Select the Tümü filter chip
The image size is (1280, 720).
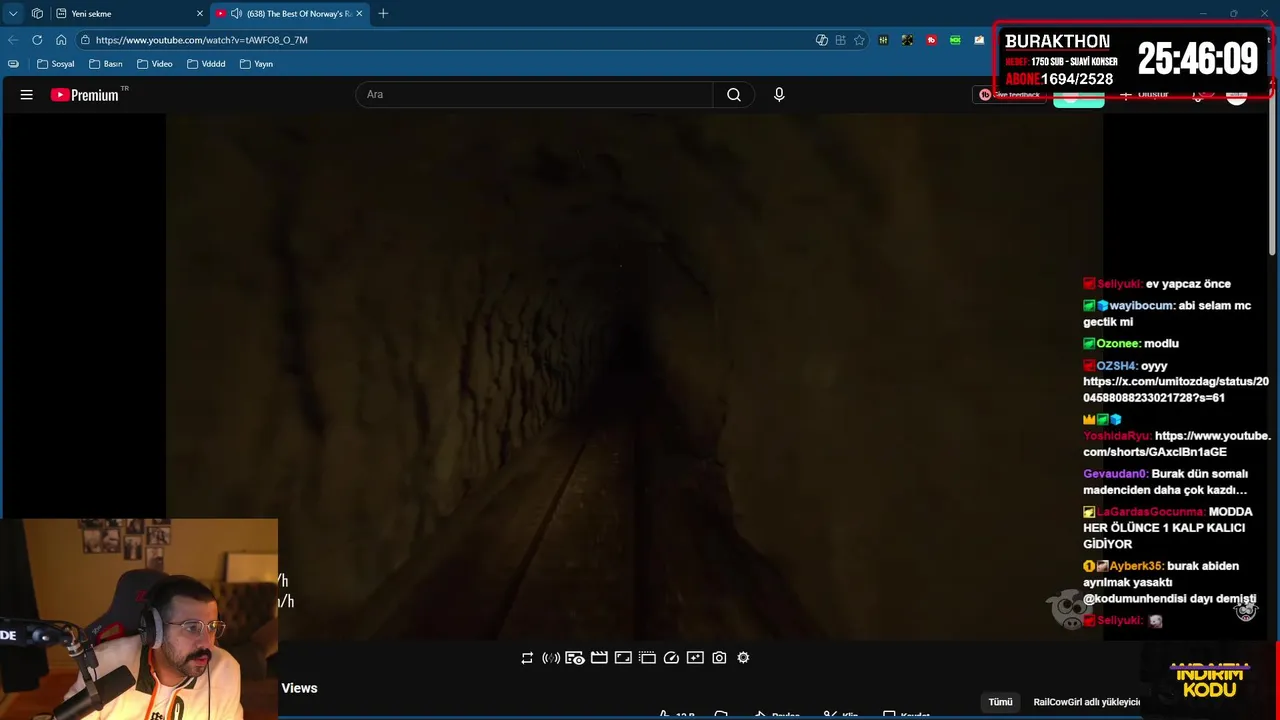[1001, 702]
